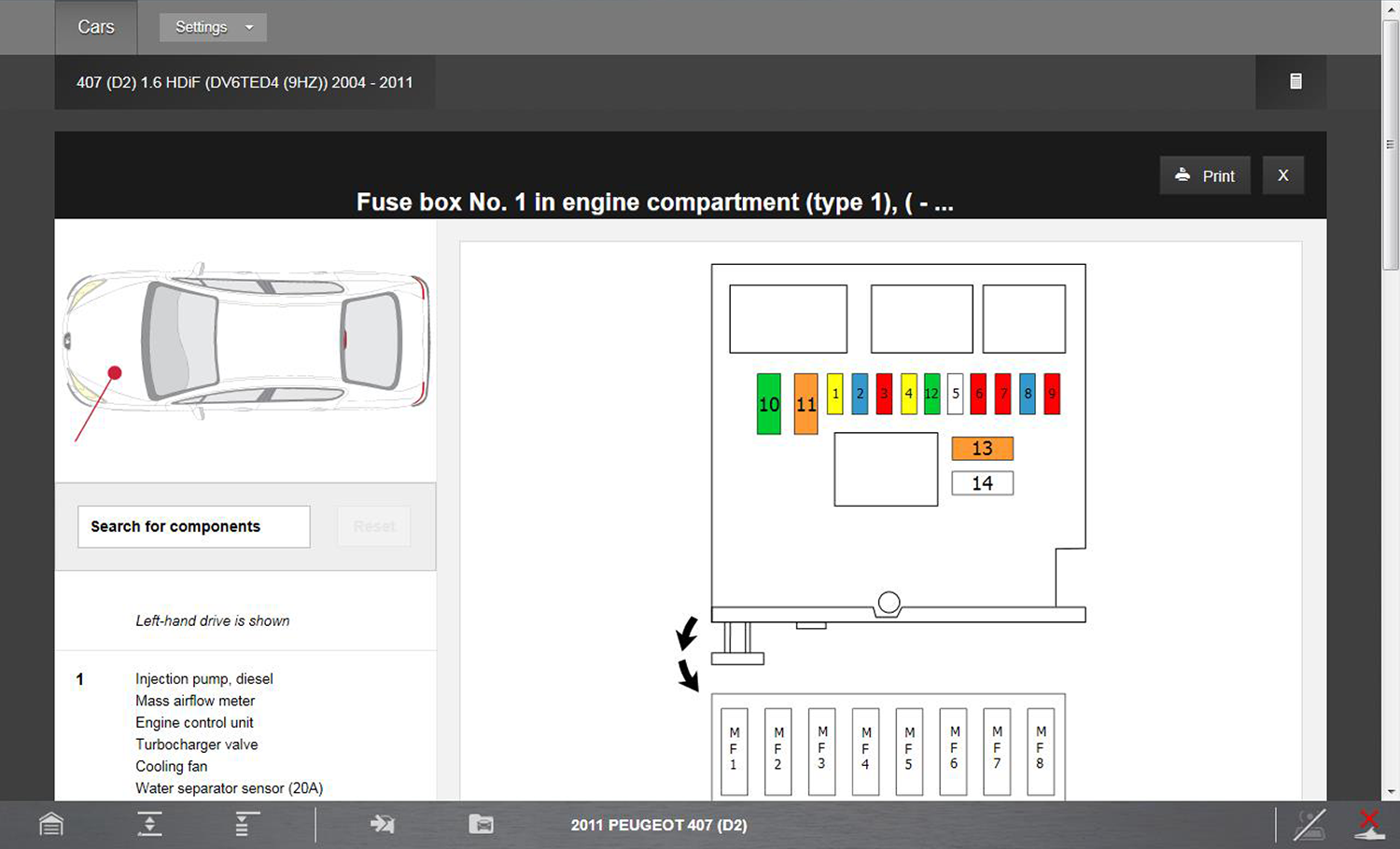Viewport: 1400px width, 849px height.
Task: Close the fuse box panel with X
Action: (x=1282, y=175)
